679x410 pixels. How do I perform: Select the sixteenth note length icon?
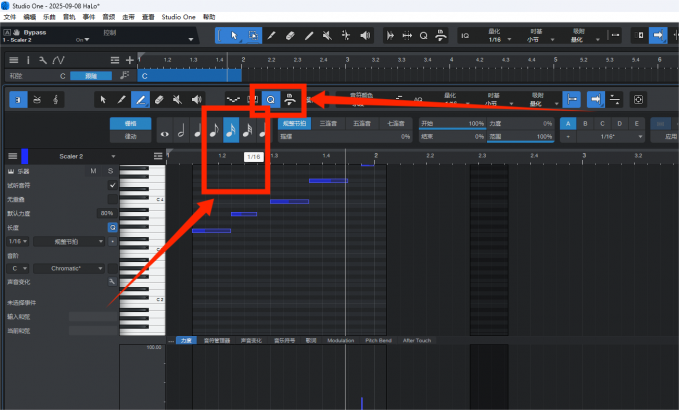tap(229, 131)
